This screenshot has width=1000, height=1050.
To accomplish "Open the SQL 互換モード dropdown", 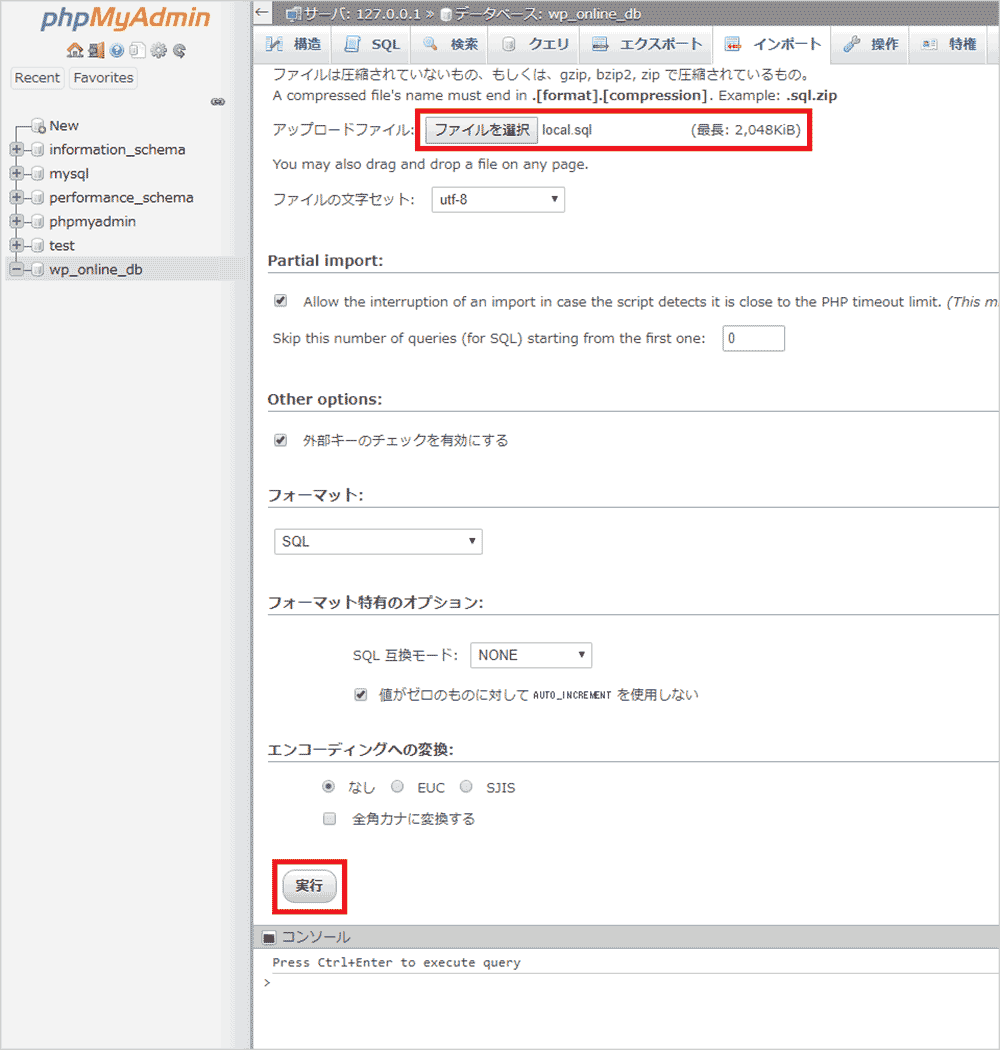I will [531, 655].
